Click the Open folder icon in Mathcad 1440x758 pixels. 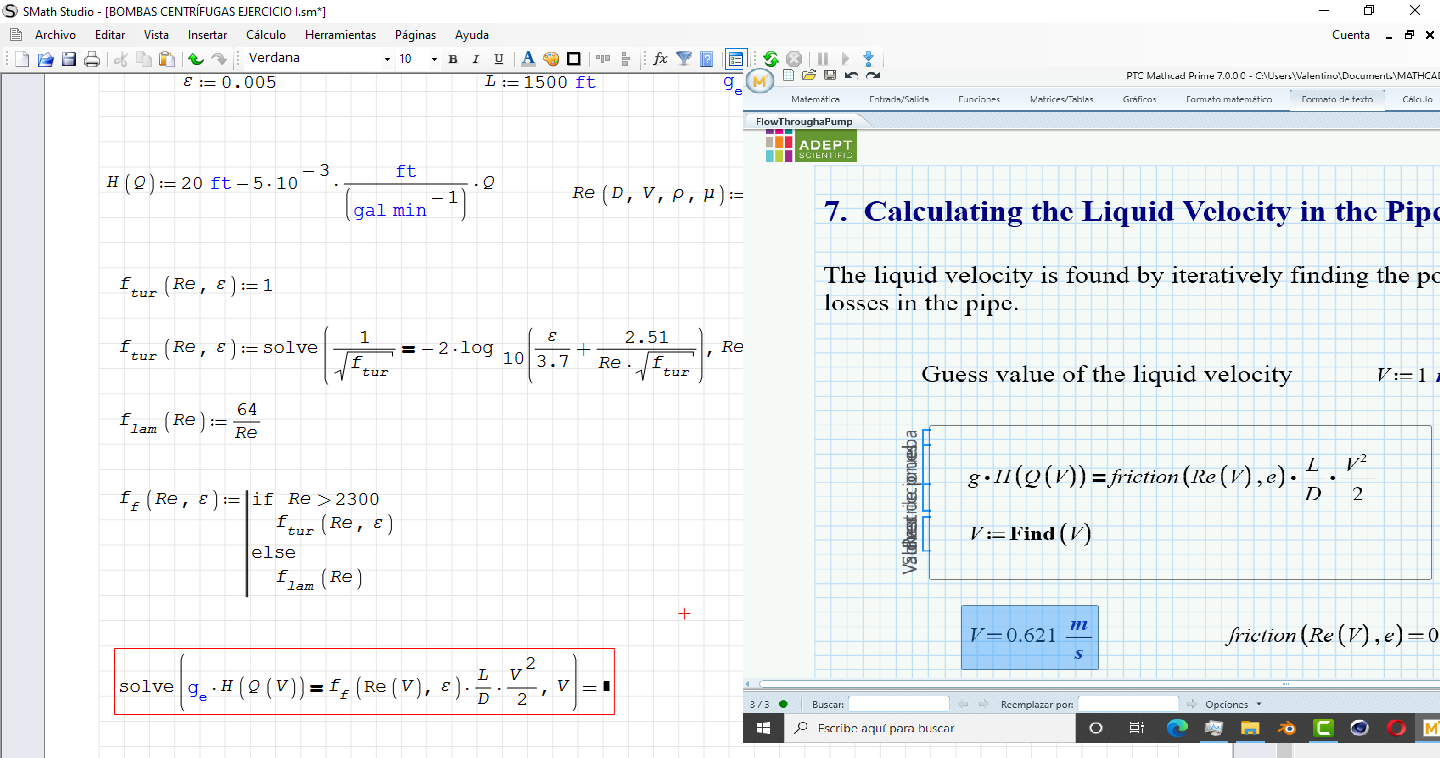click(809, 75)
